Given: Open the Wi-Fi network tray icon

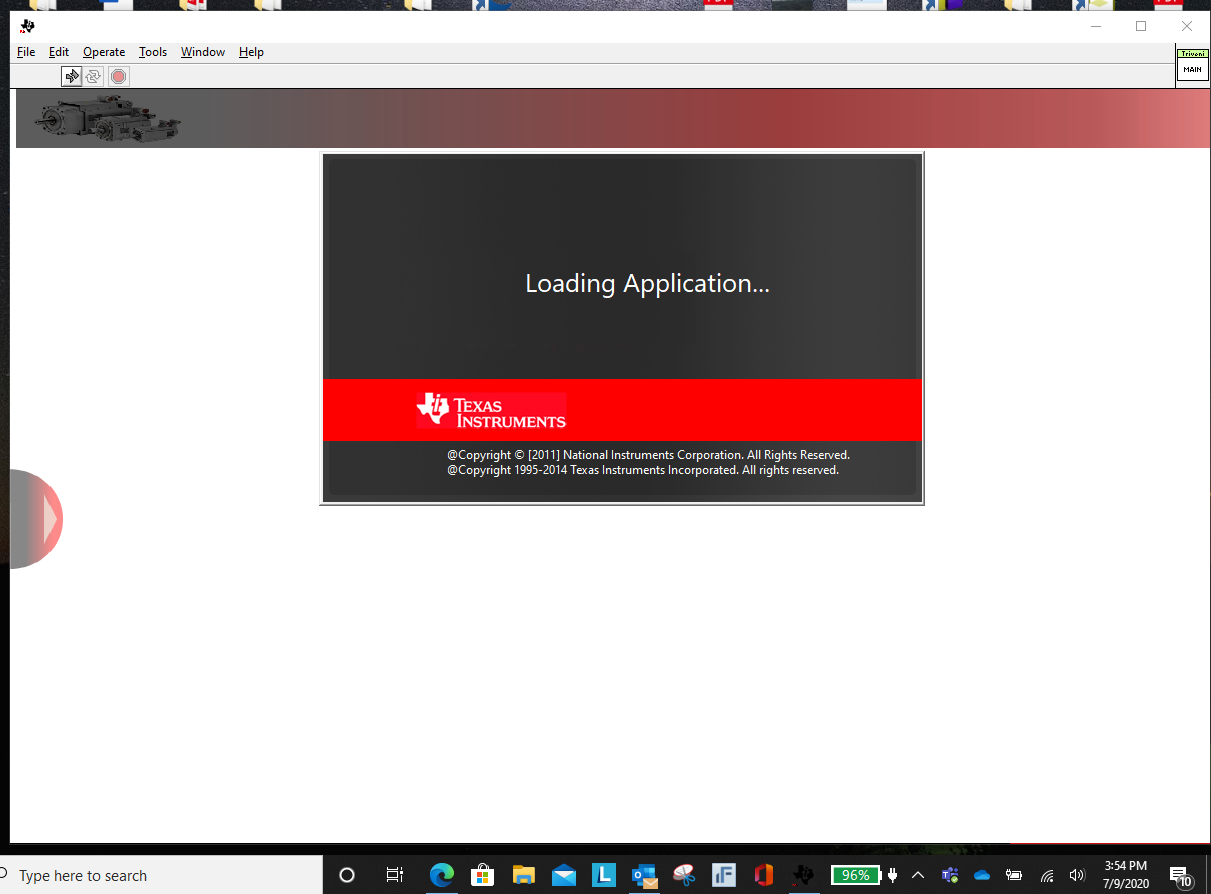Looking at the screenshot, I should click(x=1047, y=875).
